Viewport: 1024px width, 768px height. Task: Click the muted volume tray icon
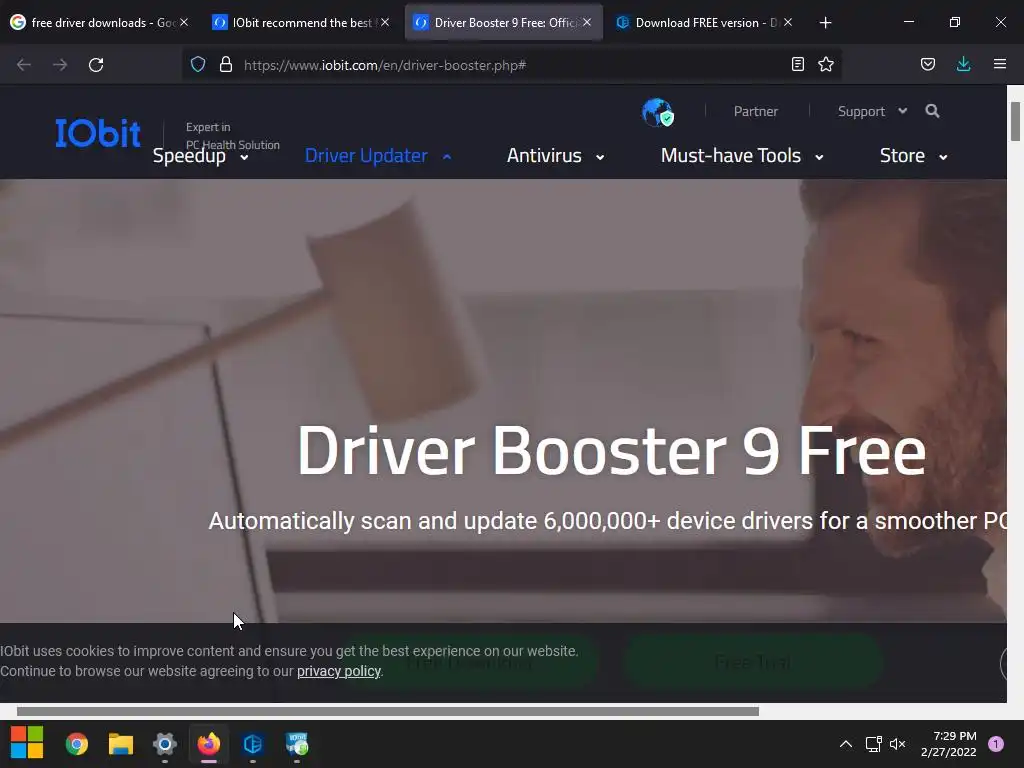897,744
